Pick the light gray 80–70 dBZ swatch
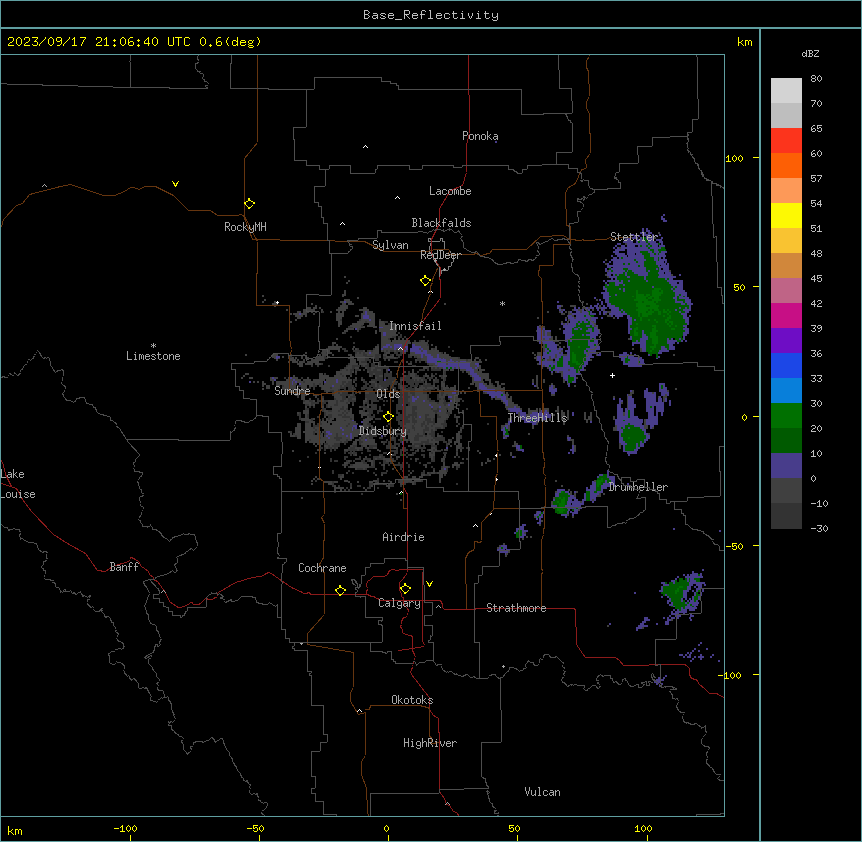The width and height of the screenshot is (862, 842). (786, 91)
